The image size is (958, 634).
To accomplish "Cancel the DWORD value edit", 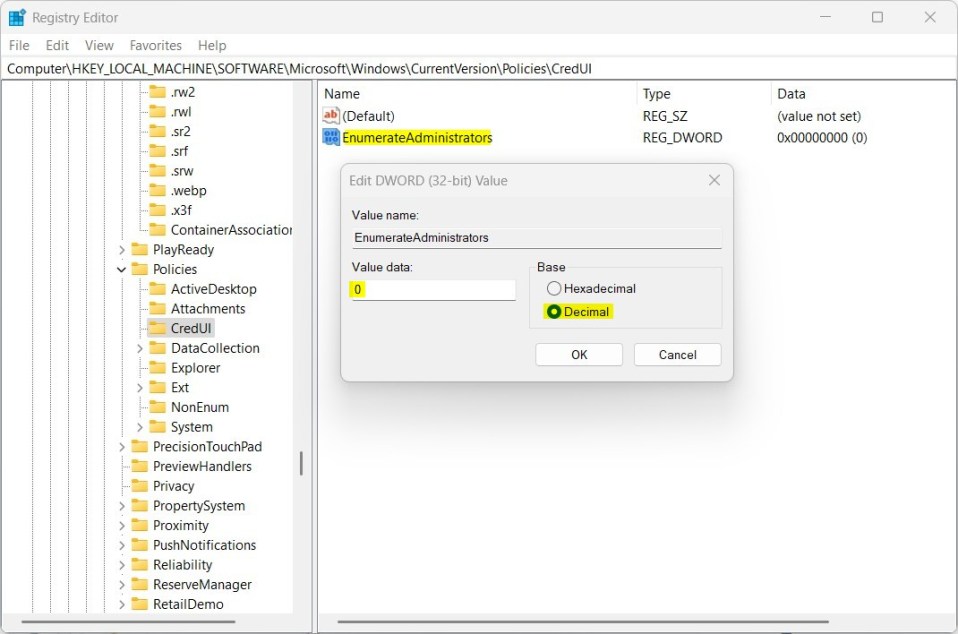I will coord(678,354).
